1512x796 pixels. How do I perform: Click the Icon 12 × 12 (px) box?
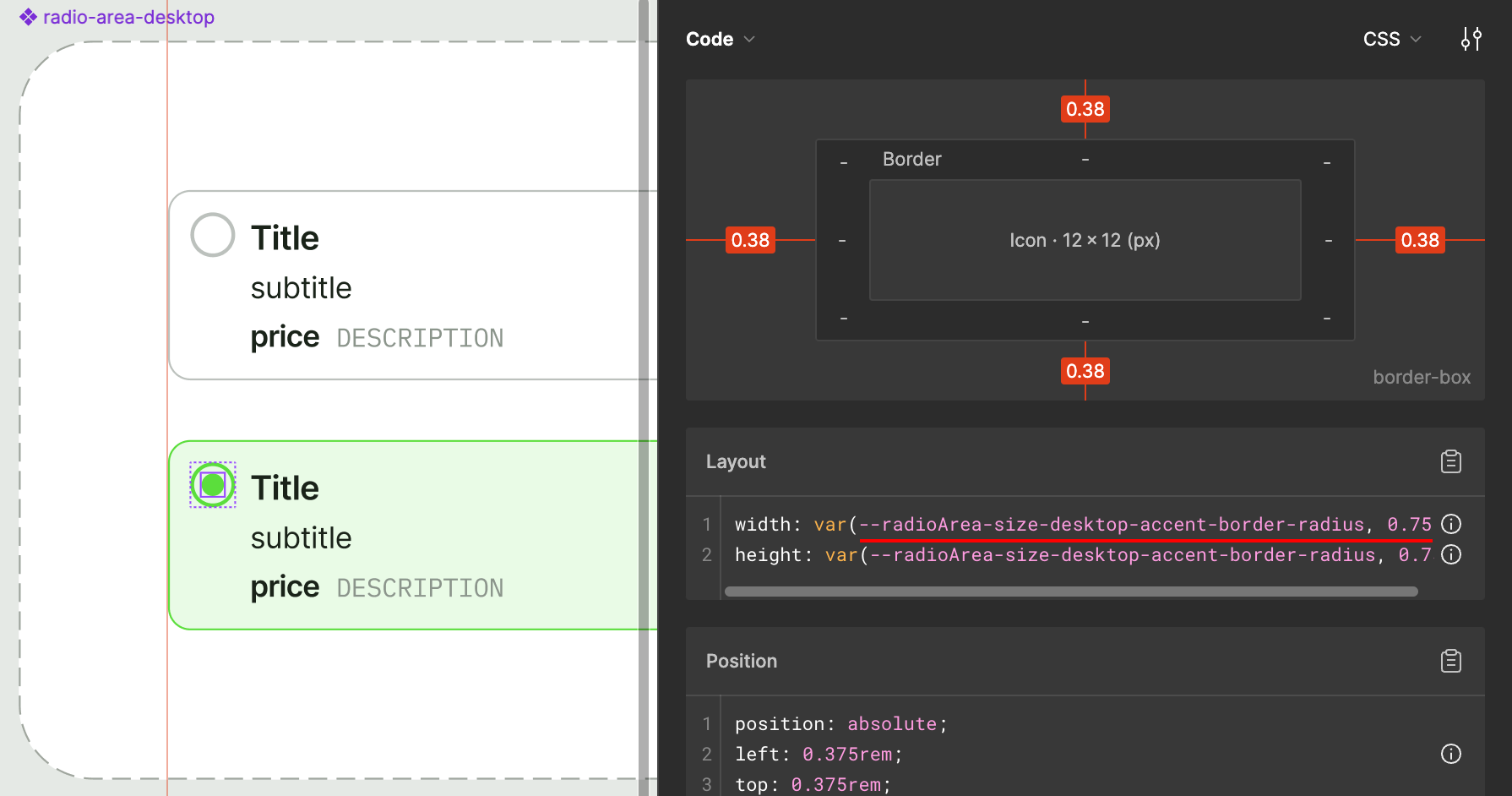(x=1085, y=240)
